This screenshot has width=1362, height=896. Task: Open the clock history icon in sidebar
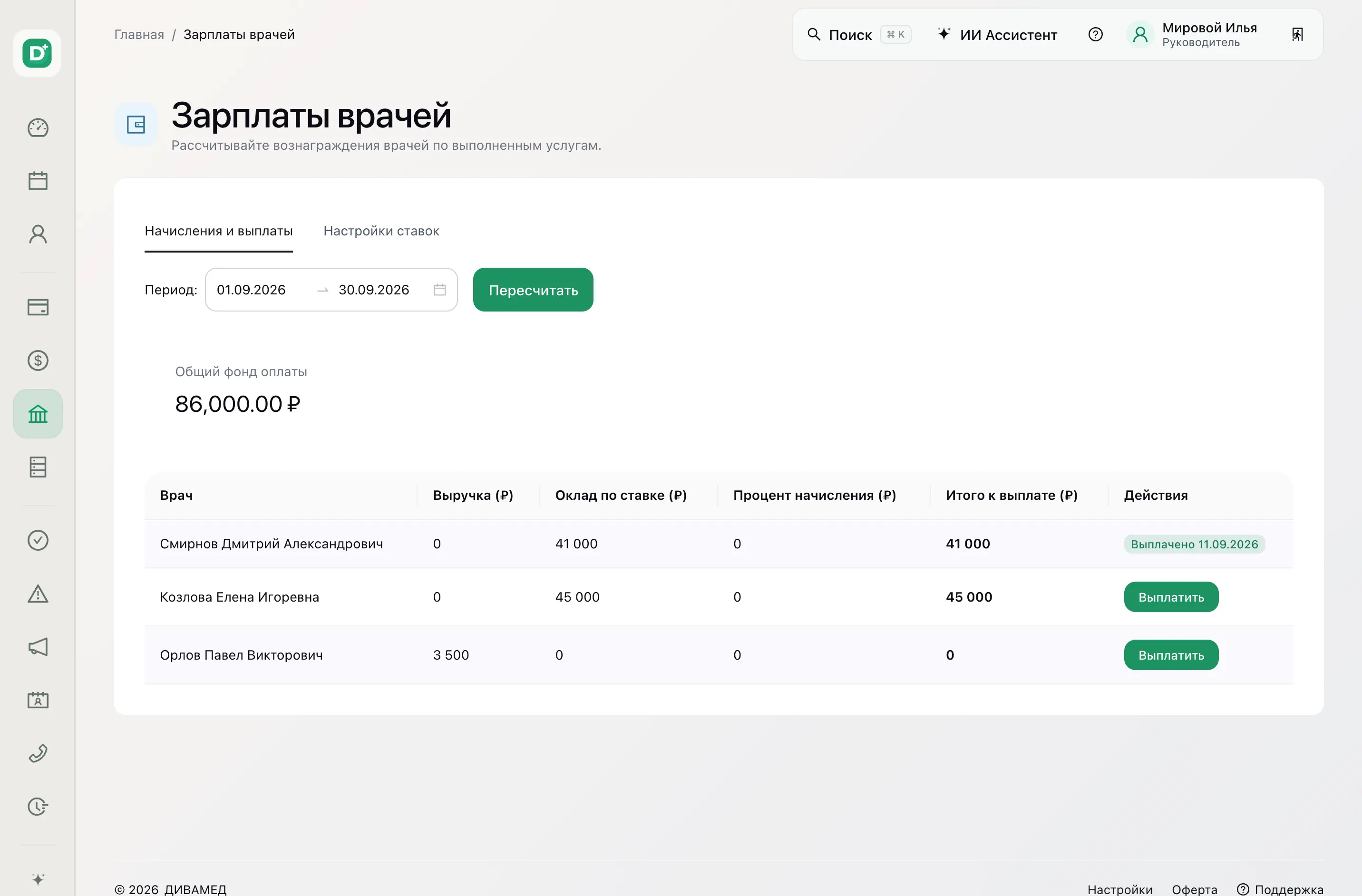tap(38, 806)
